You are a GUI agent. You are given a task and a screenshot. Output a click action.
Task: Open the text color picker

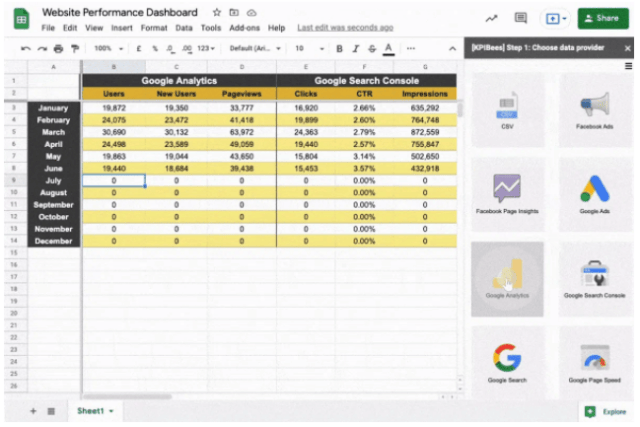tap(387, 48)
